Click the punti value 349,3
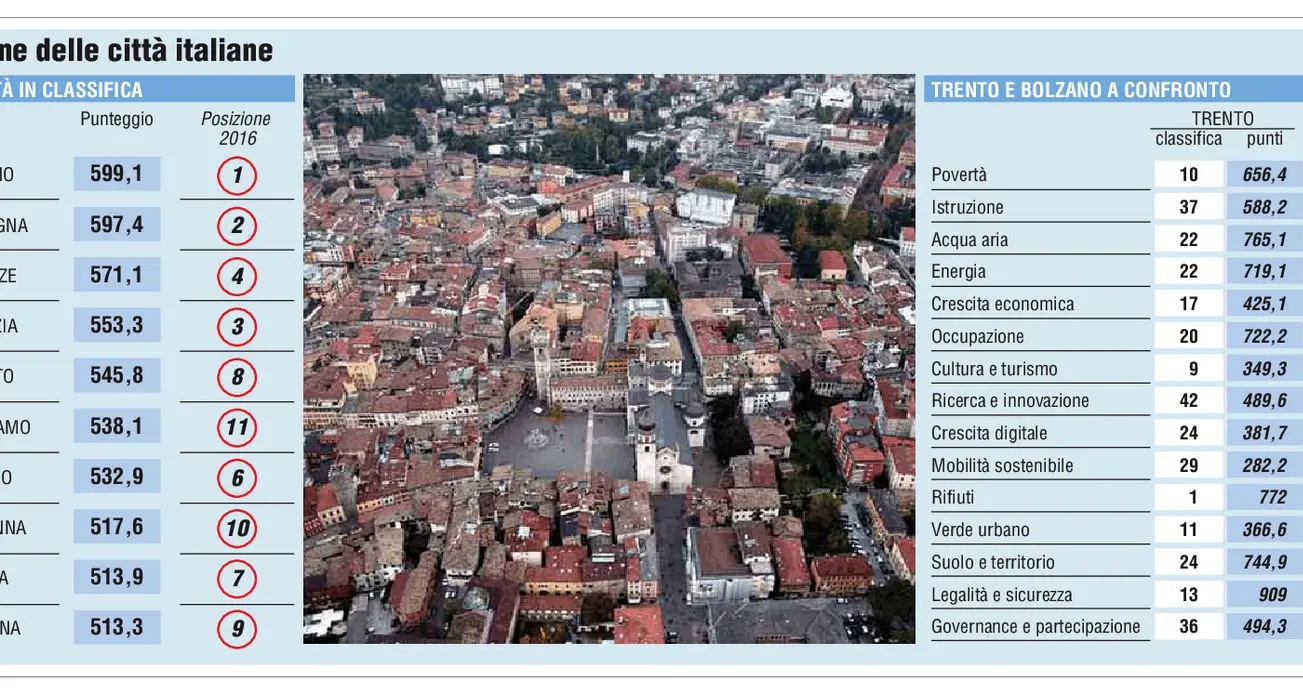Image resolution: width=1303 pixels, height=697 pixels. [1265, 369]
